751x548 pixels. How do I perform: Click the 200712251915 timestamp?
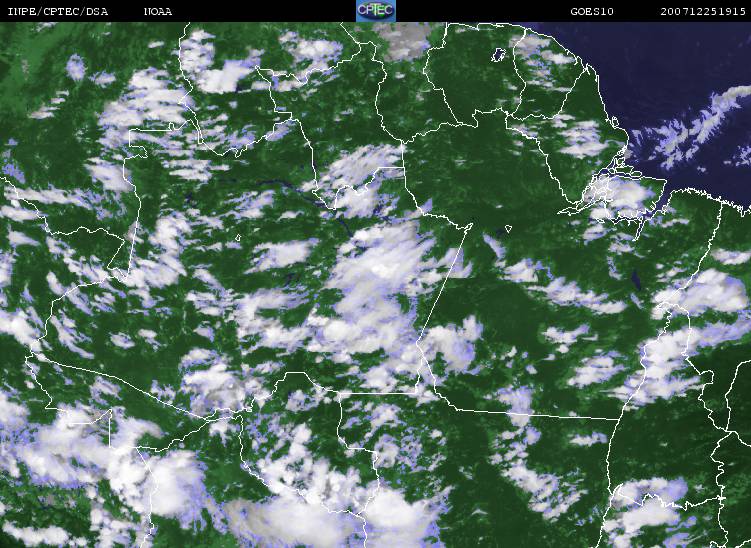point(703,11)
